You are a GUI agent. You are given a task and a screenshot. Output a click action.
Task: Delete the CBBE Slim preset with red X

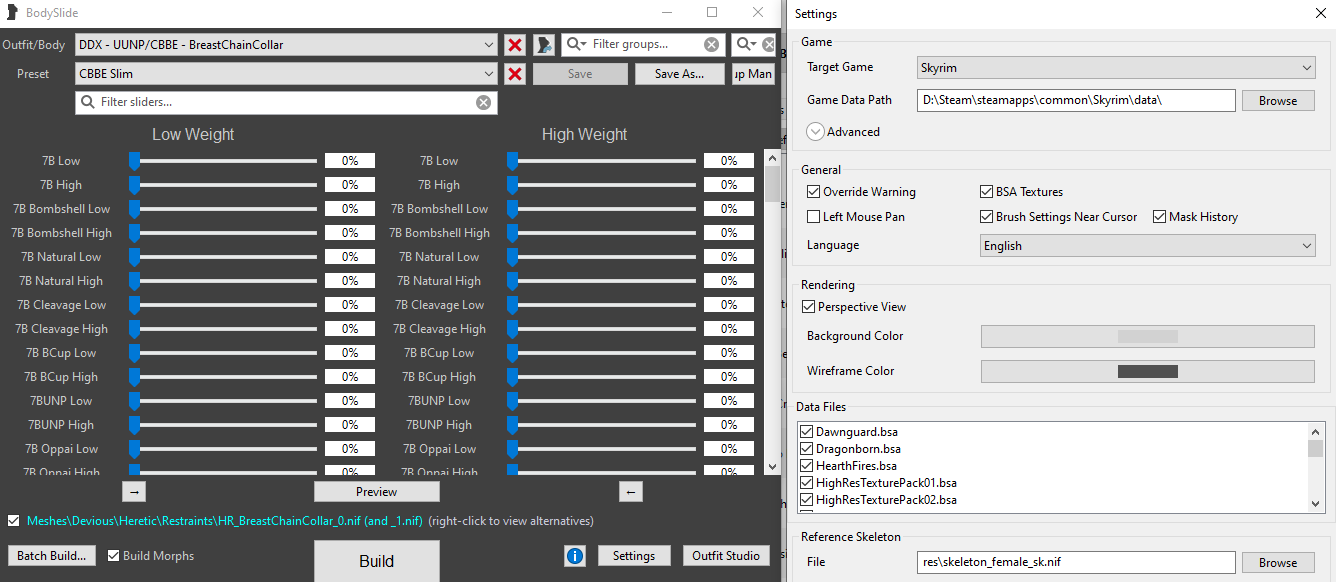coord(515,74)
